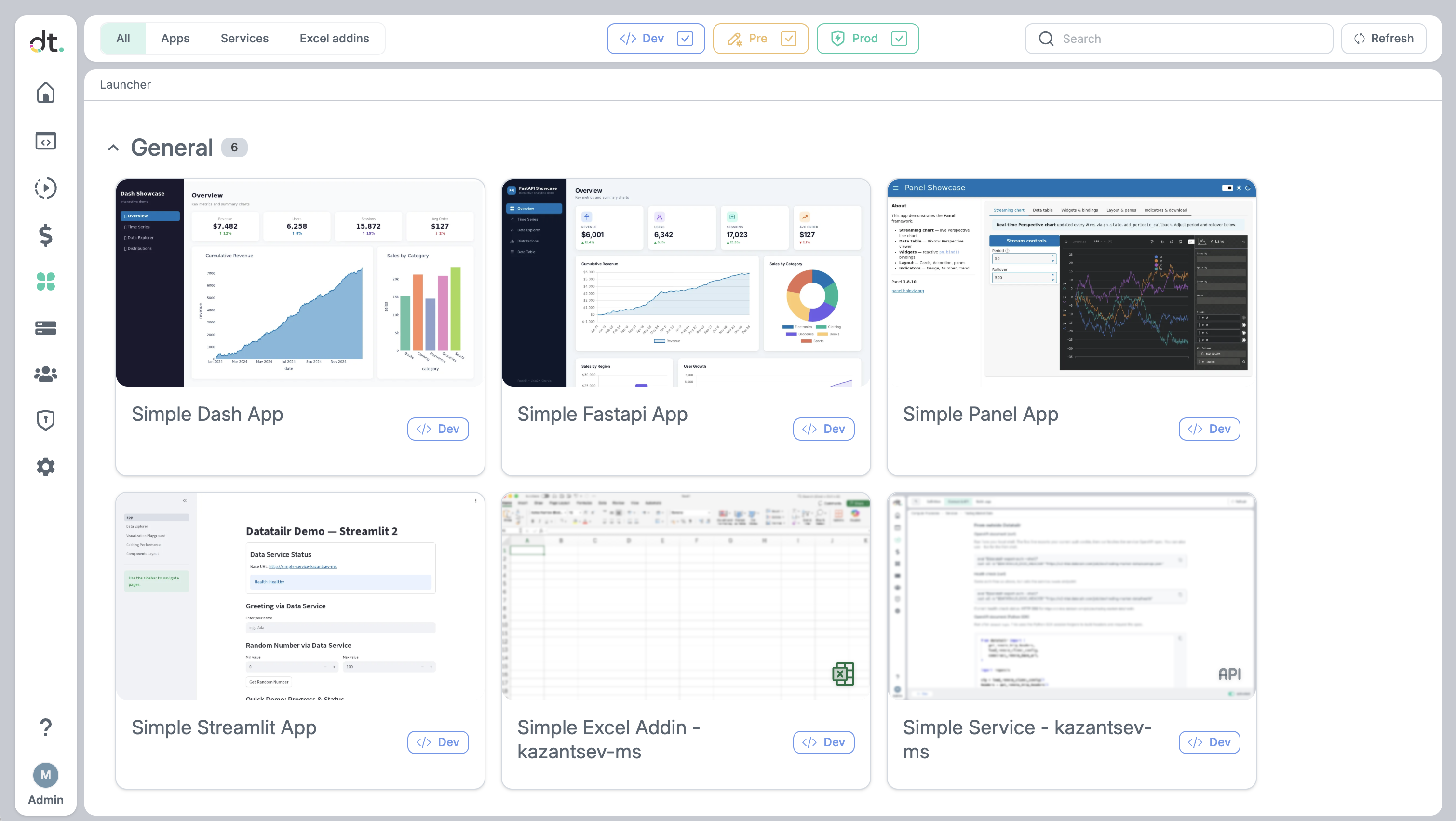Image resolution: width=1456 pixels, height=821 pixels.
Task: Click the Simple Panel App title
Action: (x=981, y=414)
